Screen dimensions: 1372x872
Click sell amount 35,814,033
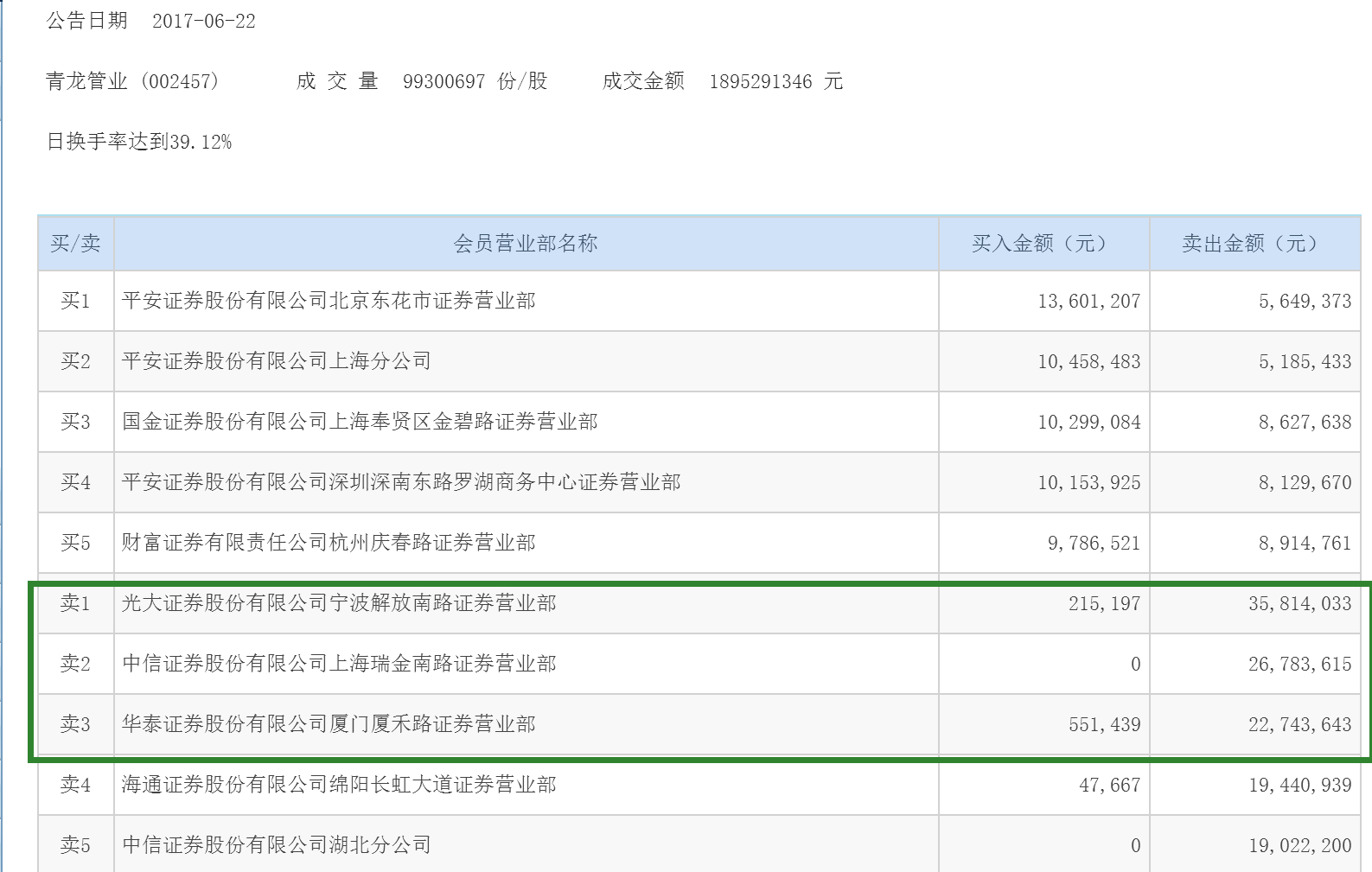(1300, 603)
